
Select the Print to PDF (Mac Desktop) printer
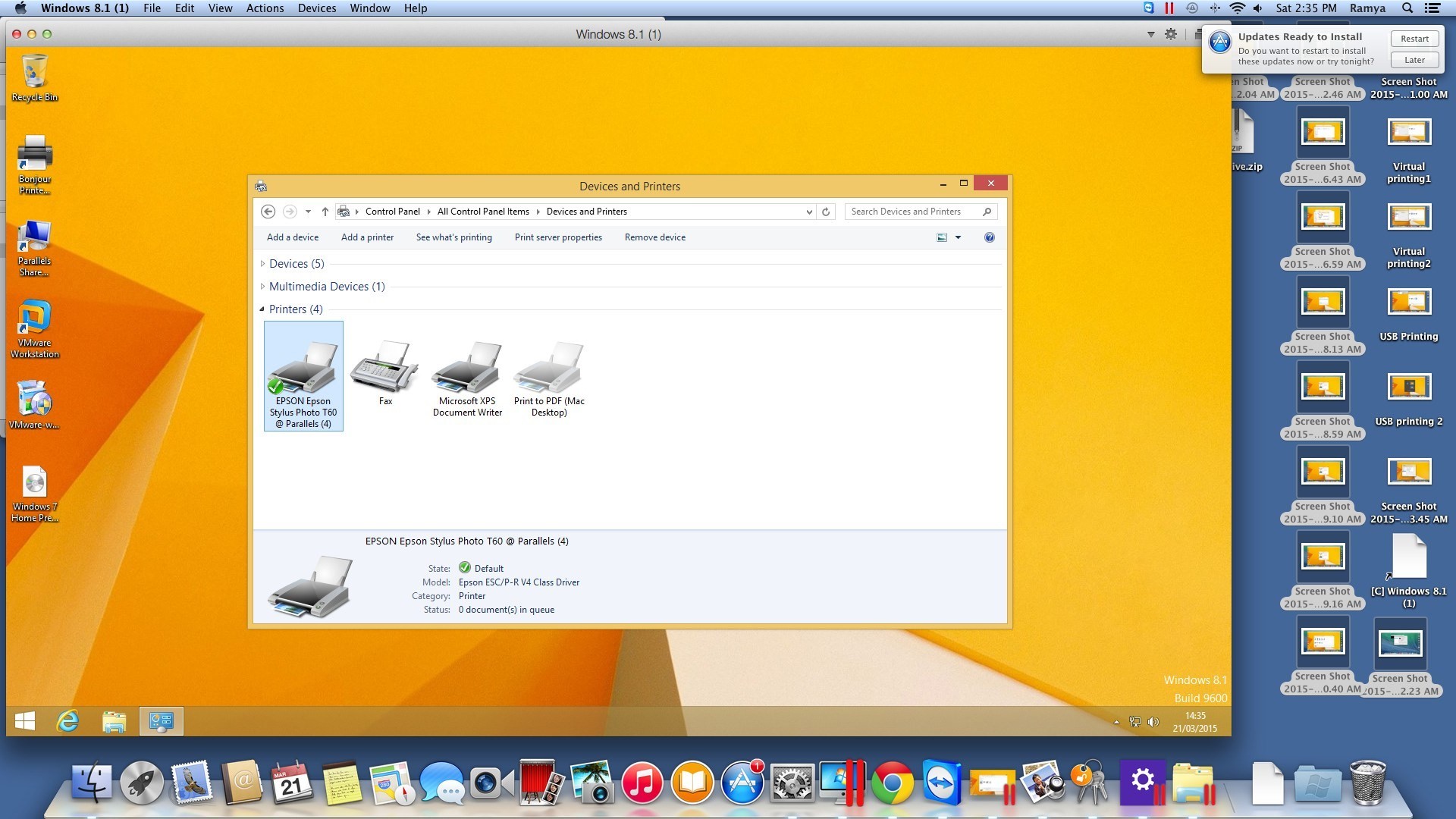549,378
